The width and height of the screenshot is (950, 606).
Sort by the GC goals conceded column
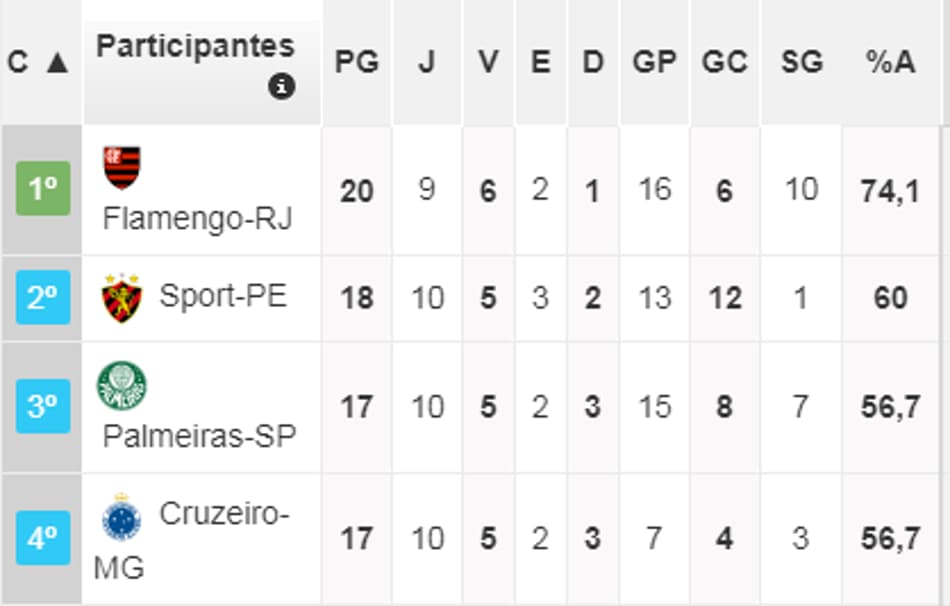pyautogui.click(x=725, y=60)
